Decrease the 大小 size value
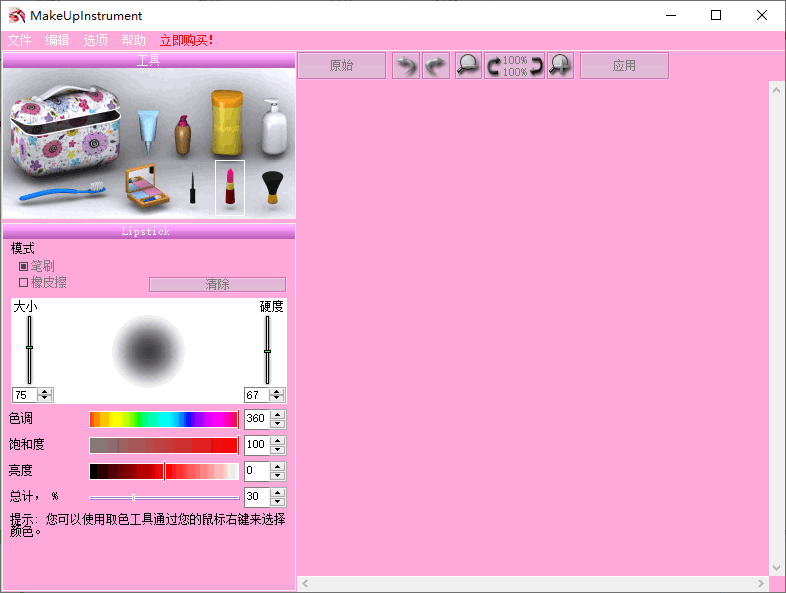The width and height of the screenshot is (786, 593). tap(45, 399)
